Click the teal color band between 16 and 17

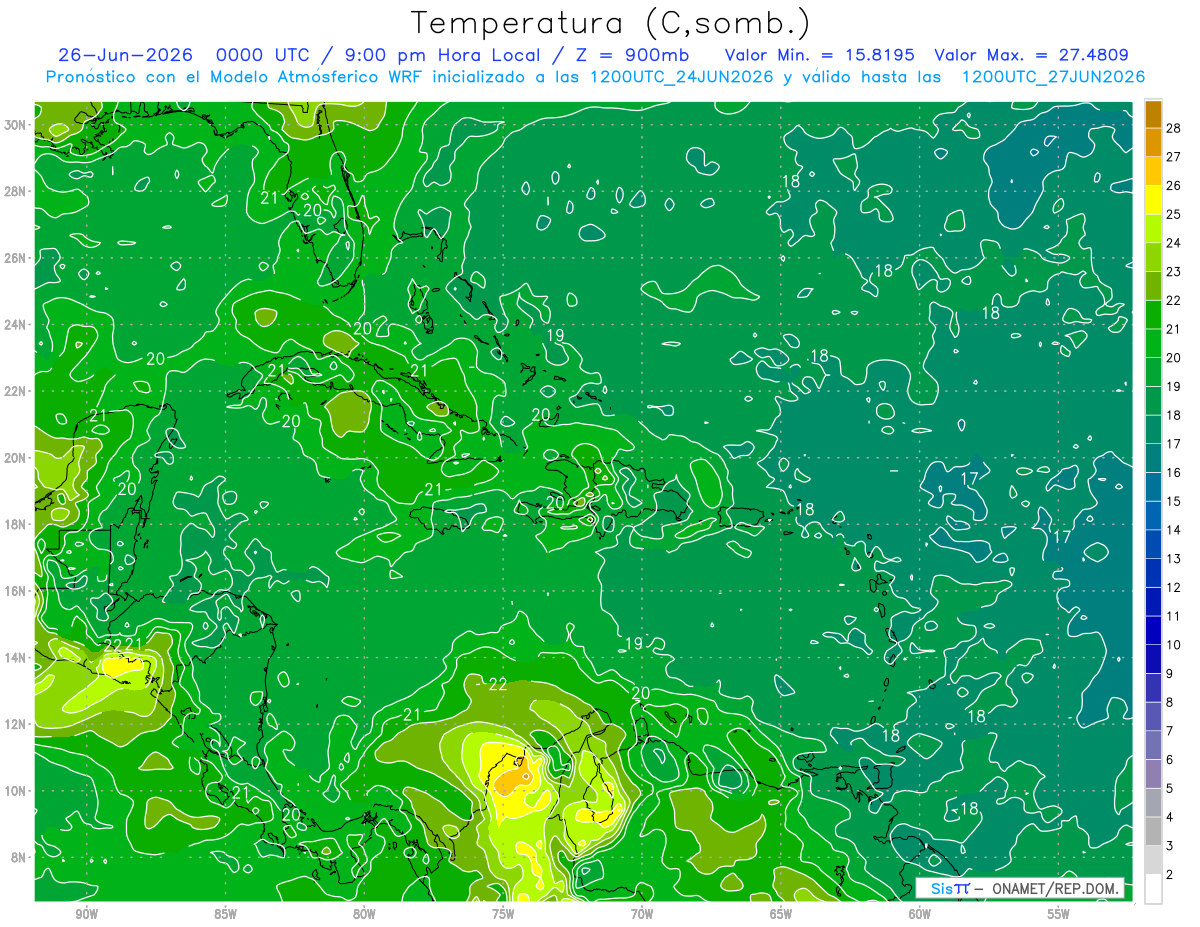1153,459
